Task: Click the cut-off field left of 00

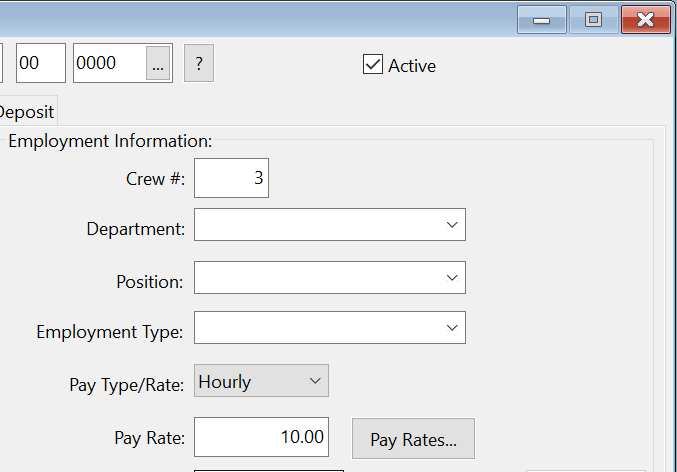Action: [x=1, y=63]
